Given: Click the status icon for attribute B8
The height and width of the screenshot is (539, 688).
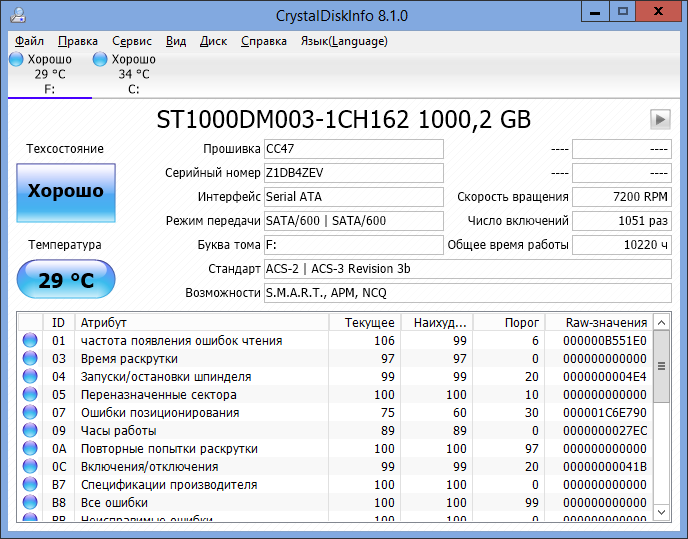Looking at the screenshot, I should click(31, 503).
